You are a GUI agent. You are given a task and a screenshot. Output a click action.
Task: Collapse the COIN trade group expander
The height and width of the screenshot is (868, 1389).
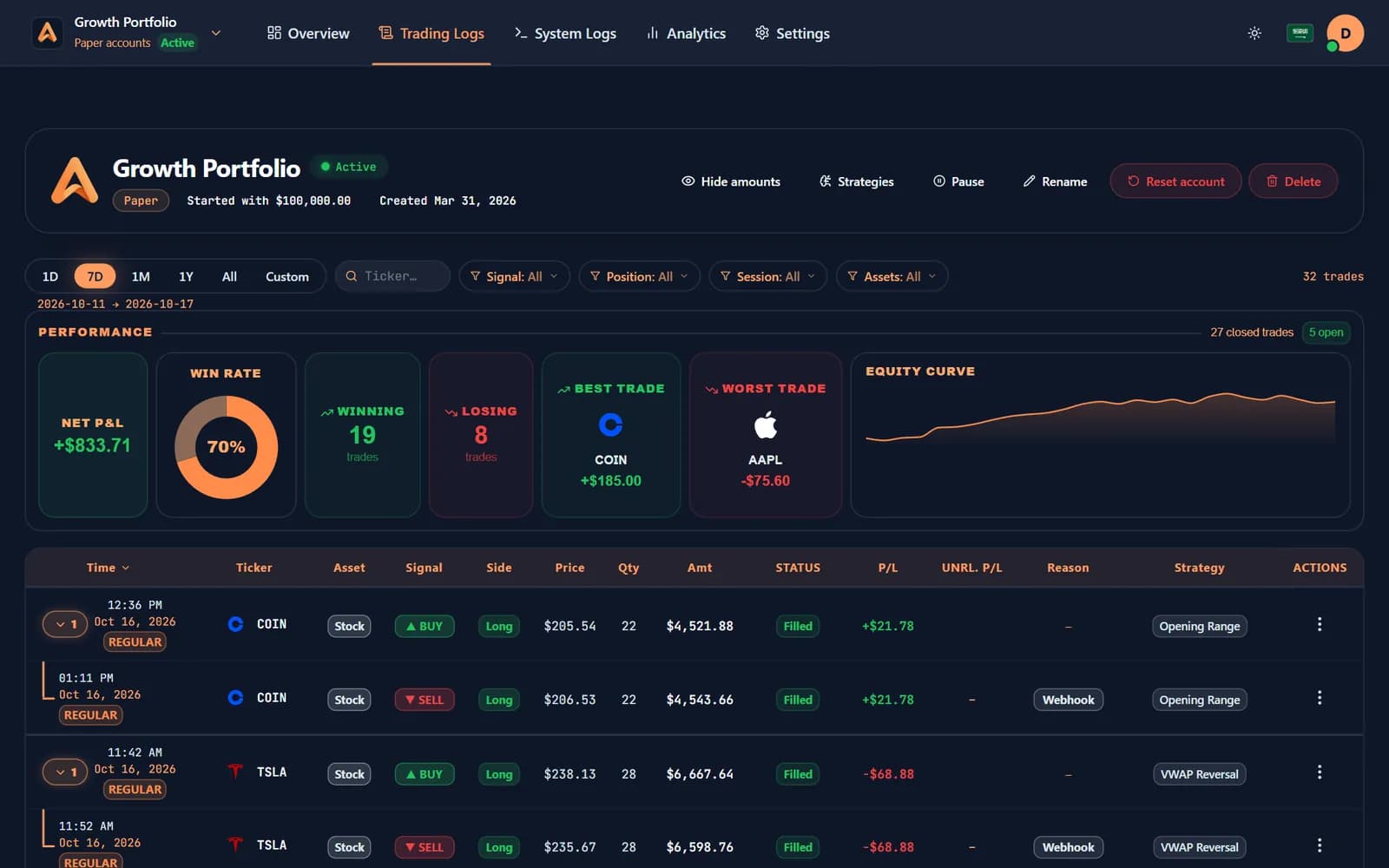65,624
